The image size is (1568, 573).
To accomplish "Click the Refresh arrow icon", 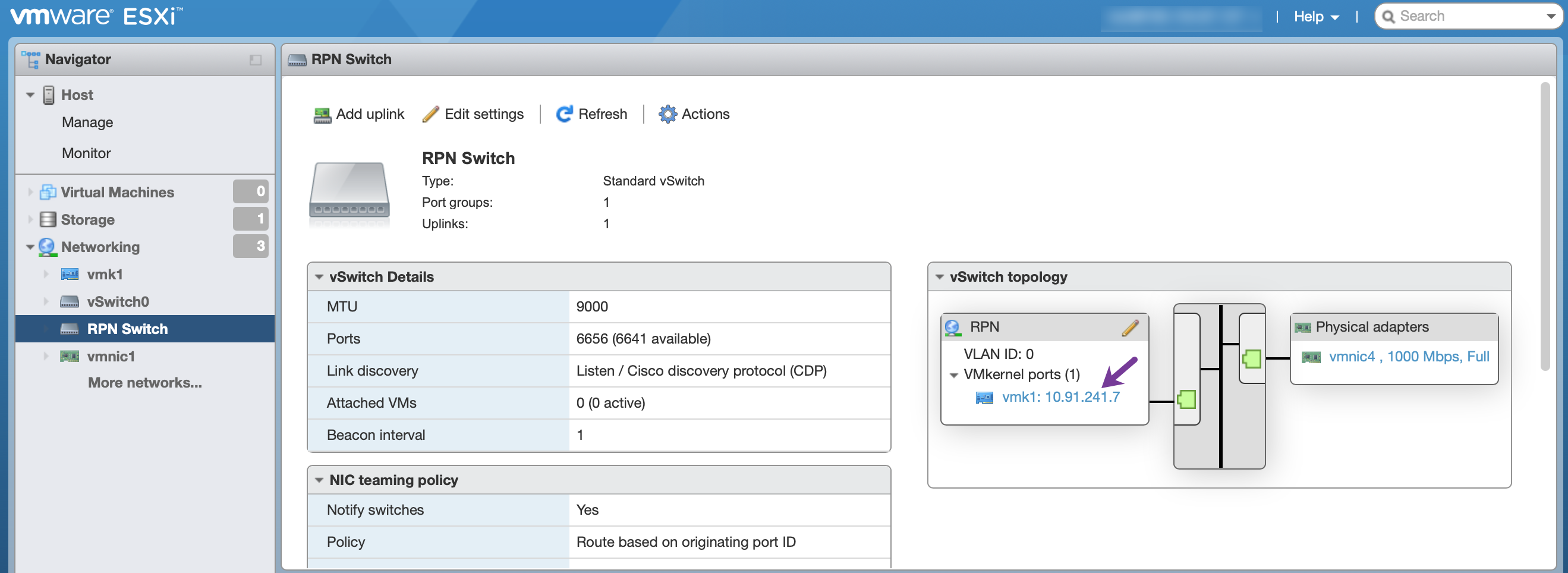I will tap(564, 115).
